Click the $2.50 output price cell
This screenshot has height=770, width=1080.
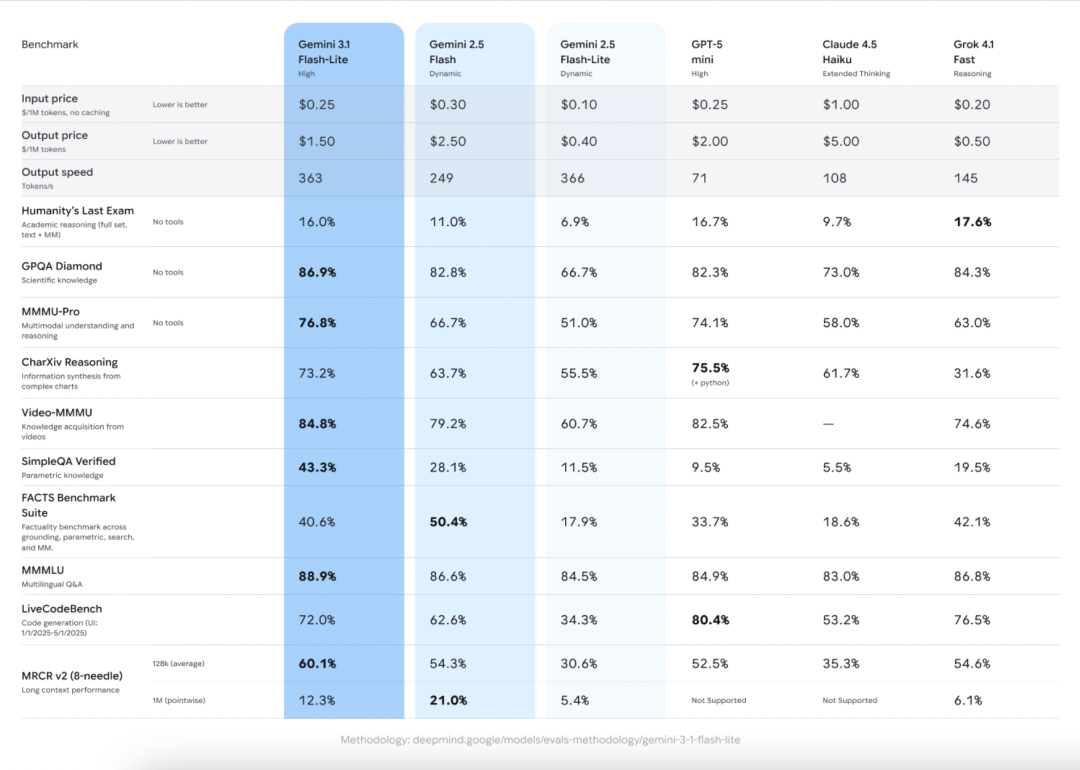tap(448, 141)
